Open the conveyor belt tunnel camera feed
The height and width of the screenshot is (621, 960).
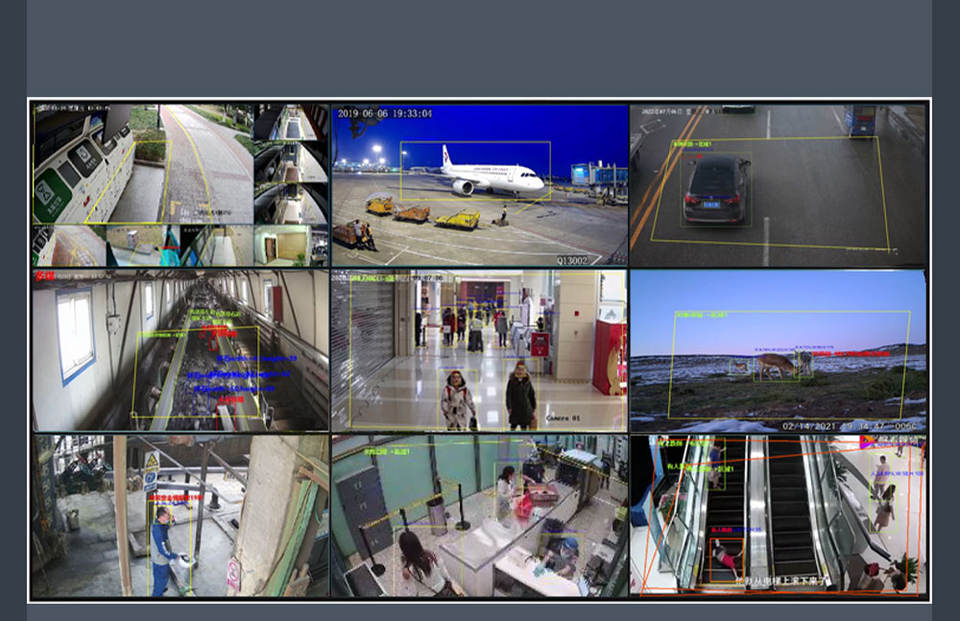(x=181, y=350)
